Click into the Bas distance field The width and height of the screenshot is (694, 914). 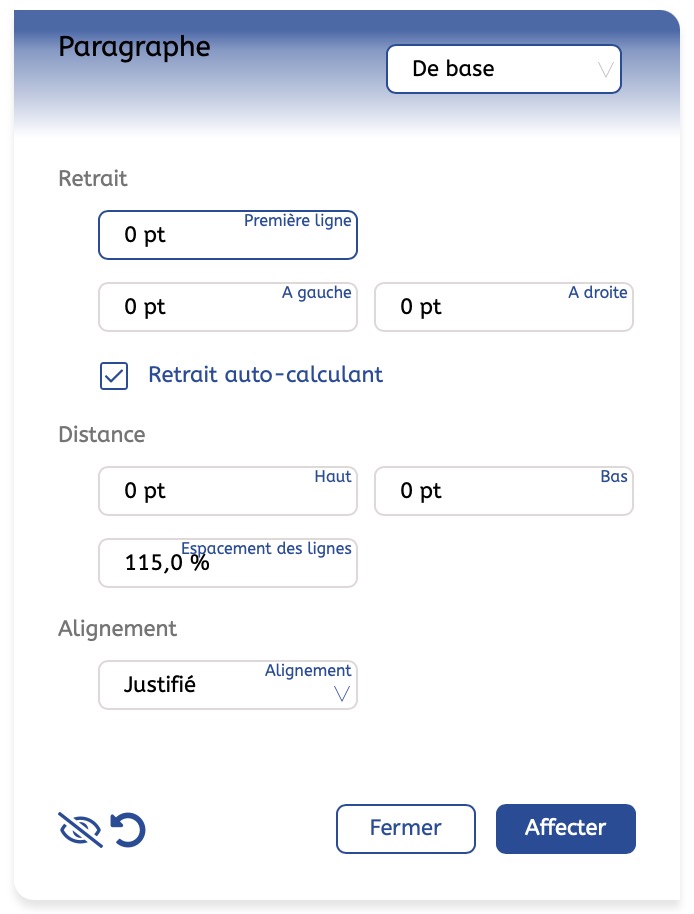click(504, 491)
